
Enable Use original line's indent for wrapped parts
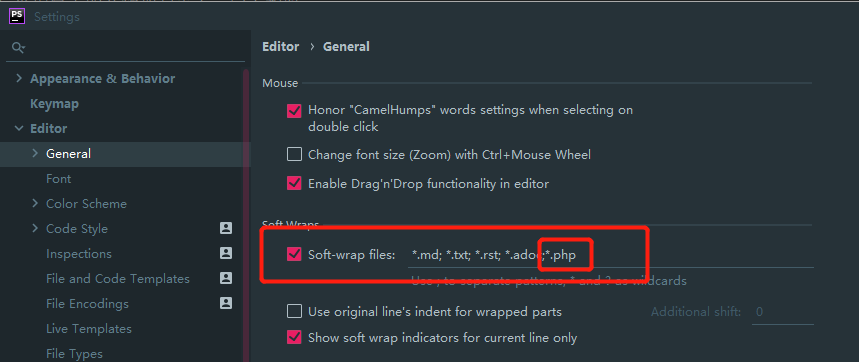point(294,312)
